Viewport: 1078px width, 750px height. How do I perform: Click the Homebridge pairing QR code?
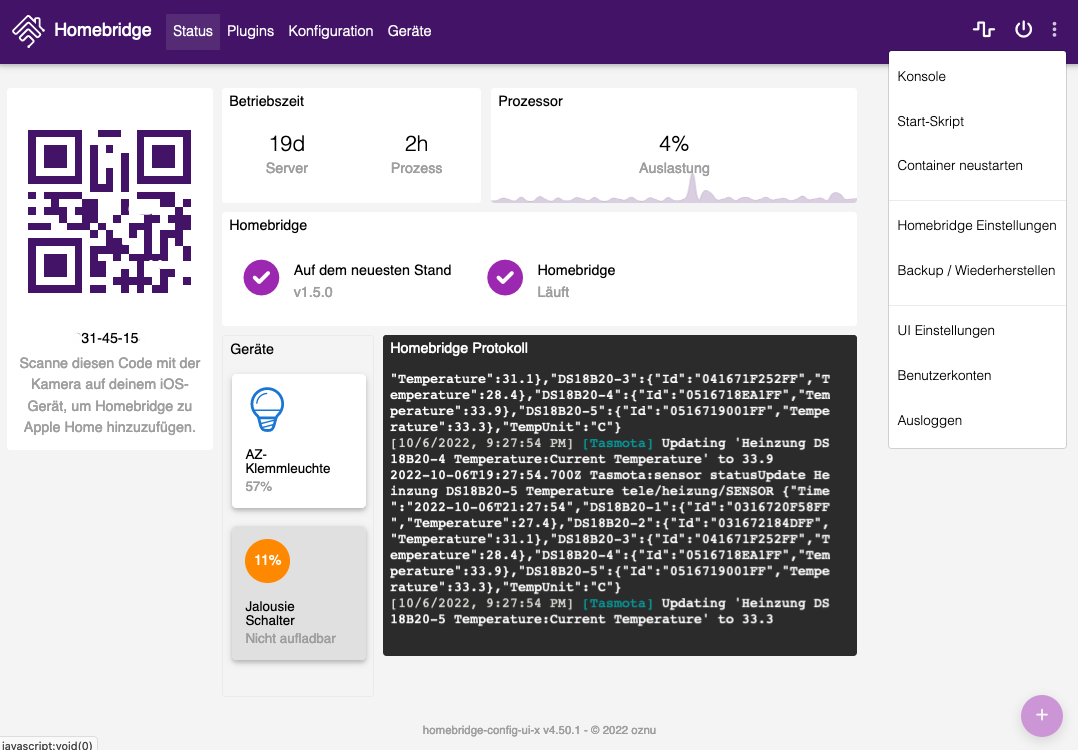pos(109,211)
